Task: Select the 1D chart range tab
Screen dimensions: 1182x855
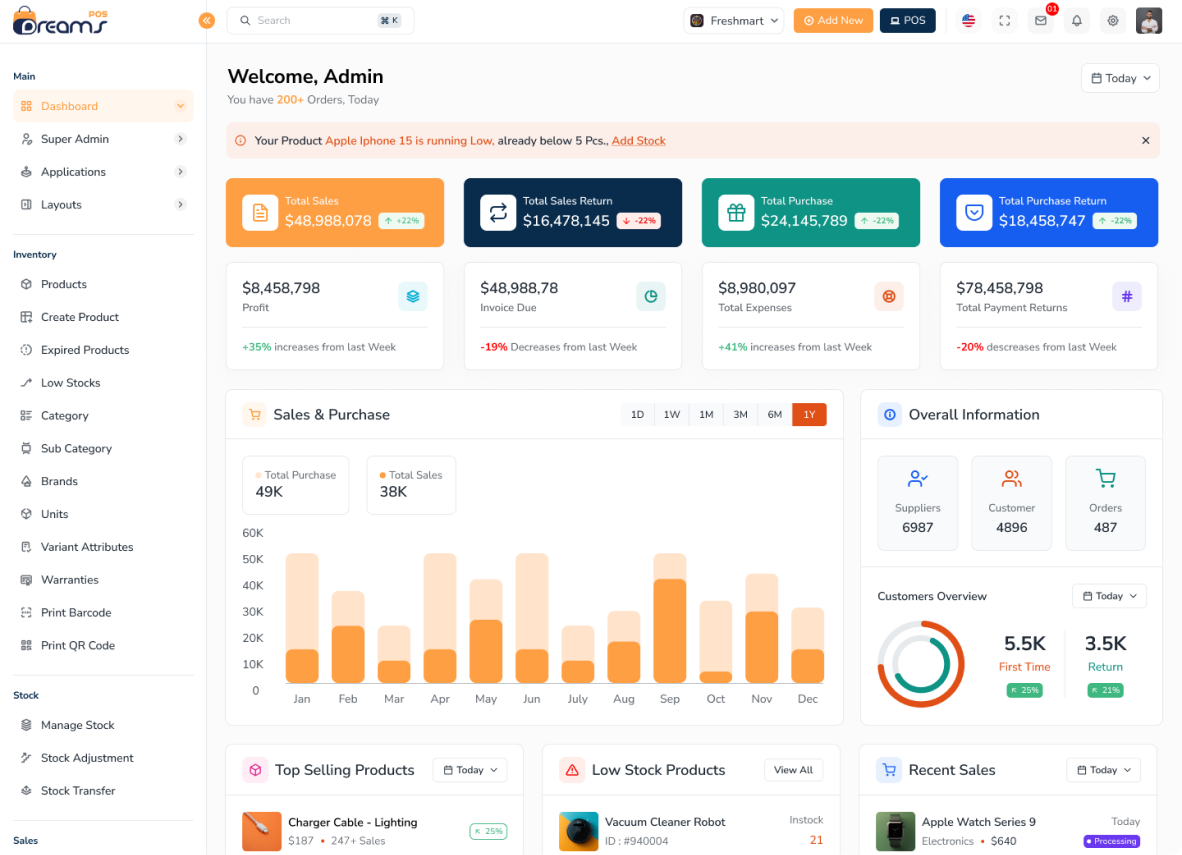Action: 638,415
